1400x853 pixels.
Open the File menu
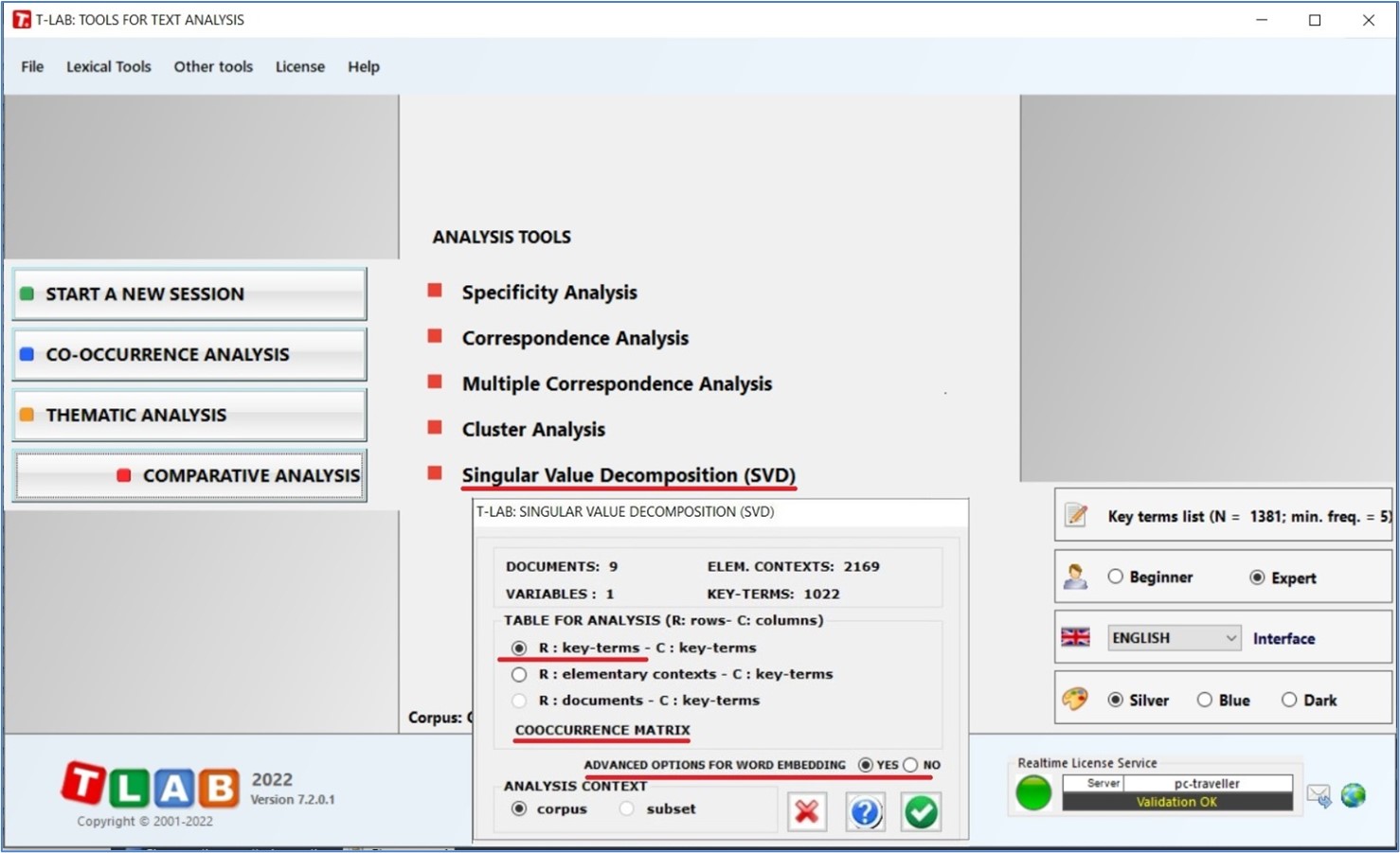32,66
